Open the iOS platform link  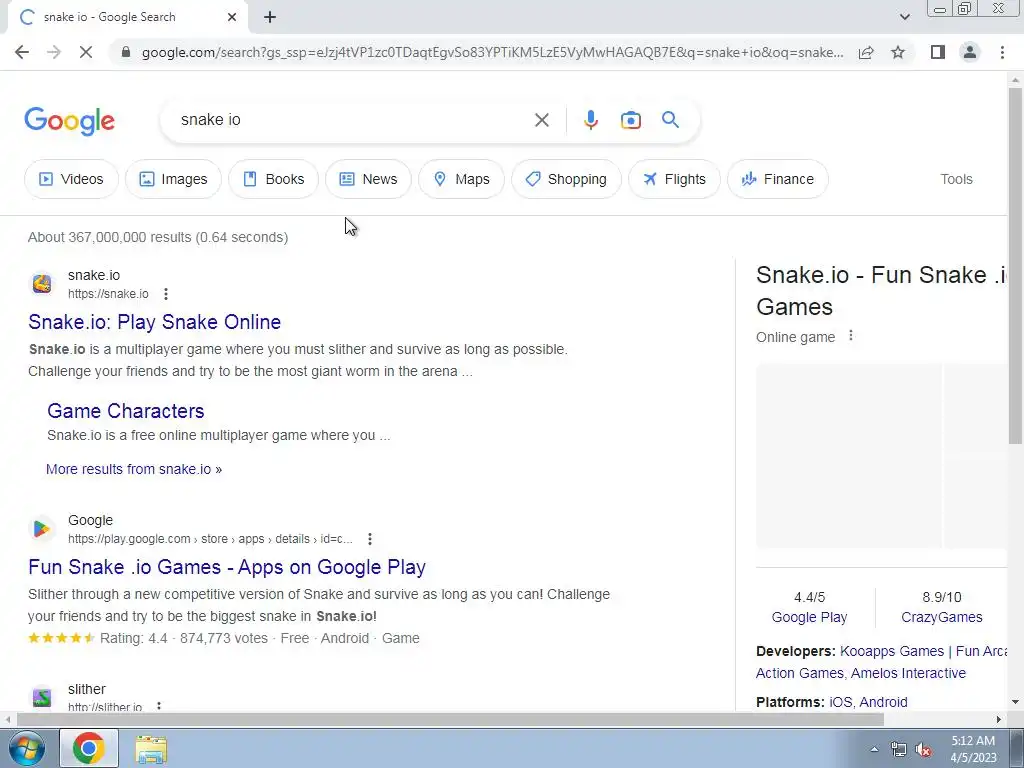(x=840, y=702)
